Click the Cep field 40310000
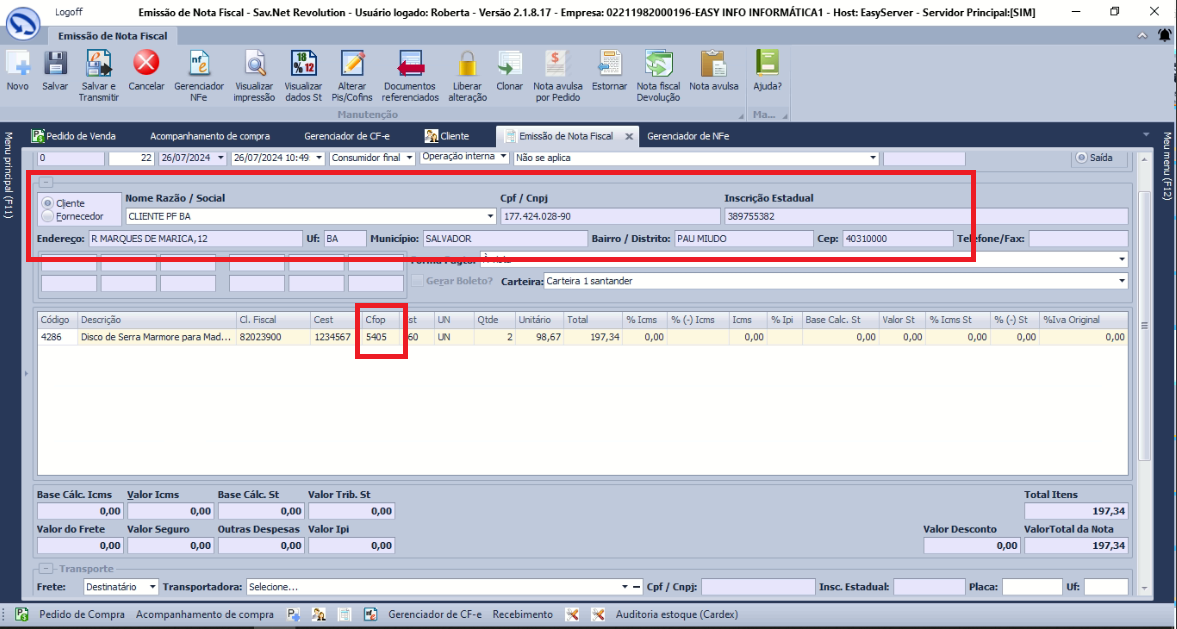 click(898, 239)
